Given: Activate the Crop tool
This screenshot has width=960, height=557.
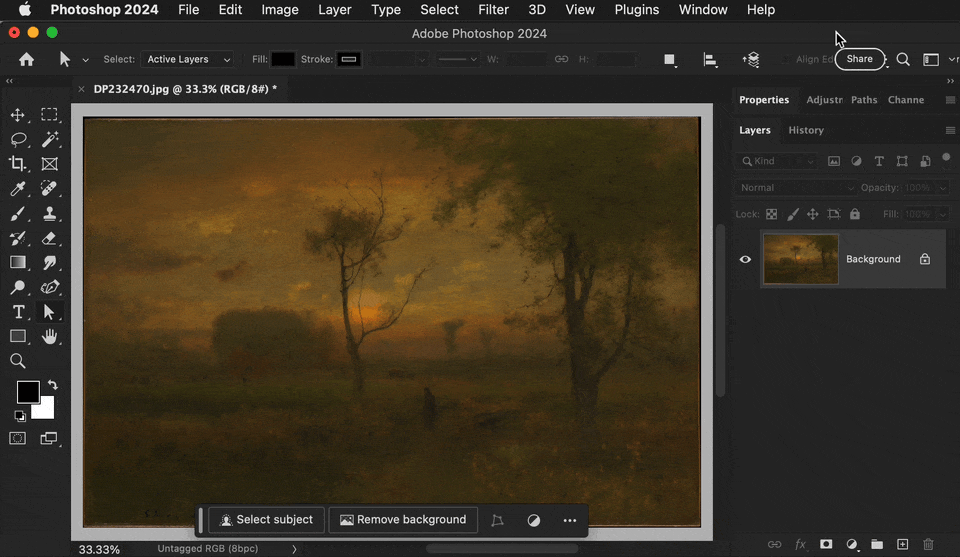Looking at the screenshot, I should [x=17, y=163].
